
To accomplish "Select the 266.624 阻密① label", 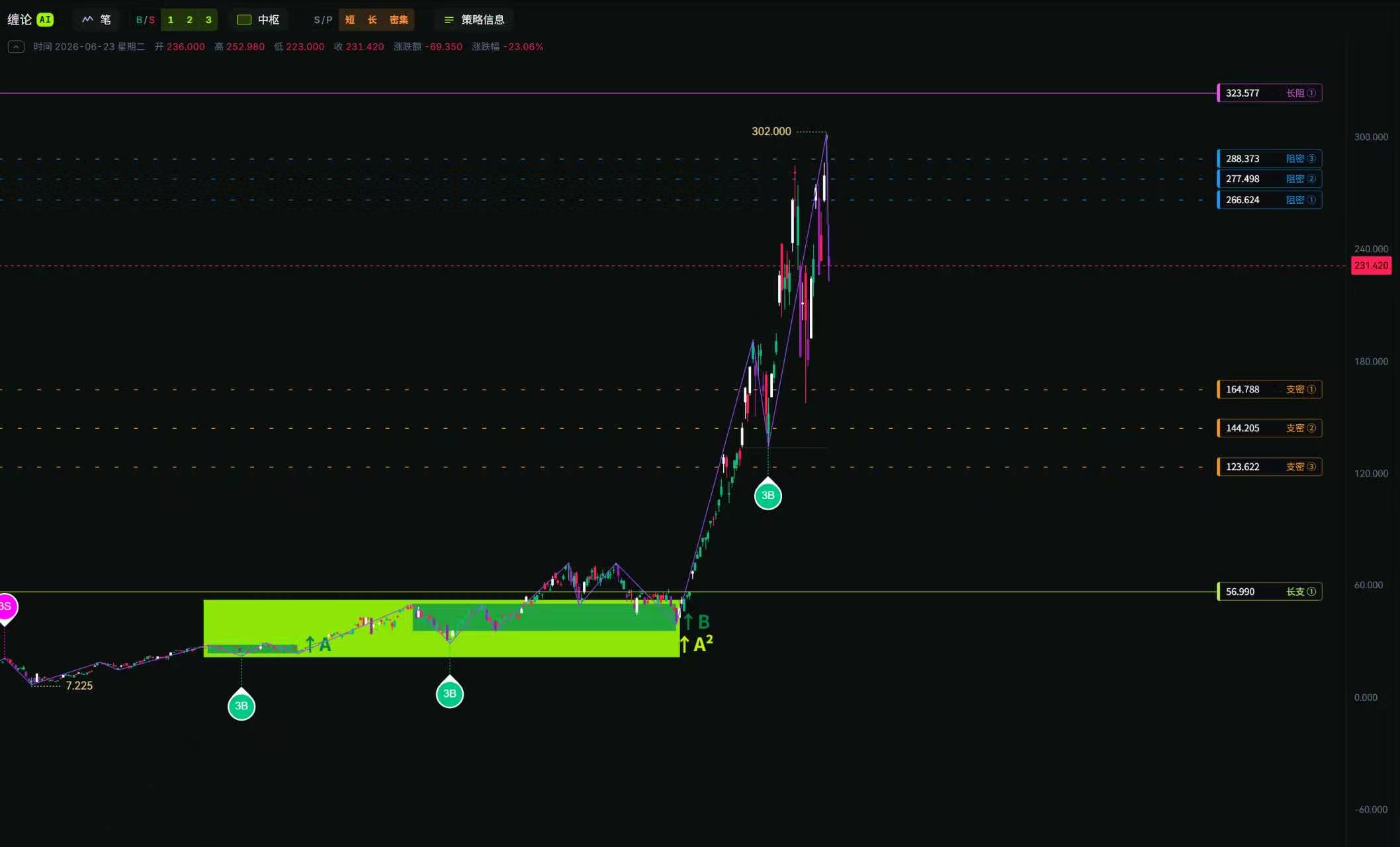I will tap(1269, 200).
